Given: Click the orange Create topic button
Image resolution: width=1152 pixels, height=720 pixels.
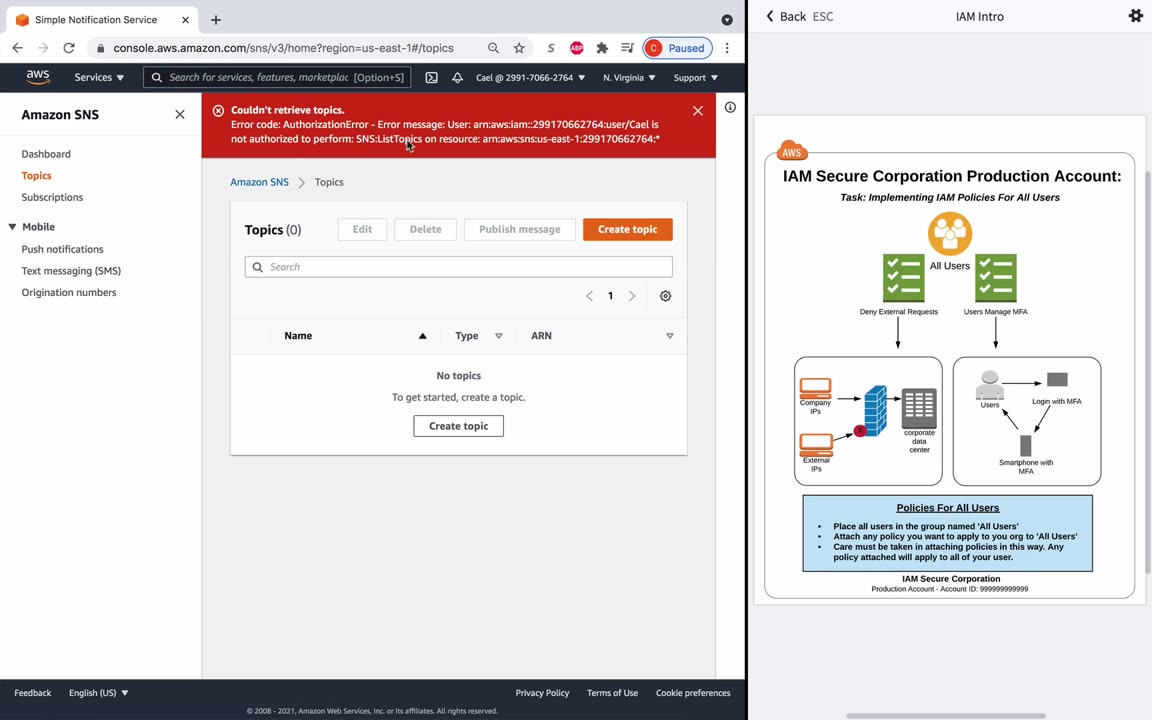Looking at the screenshot, I should point(627,229).
